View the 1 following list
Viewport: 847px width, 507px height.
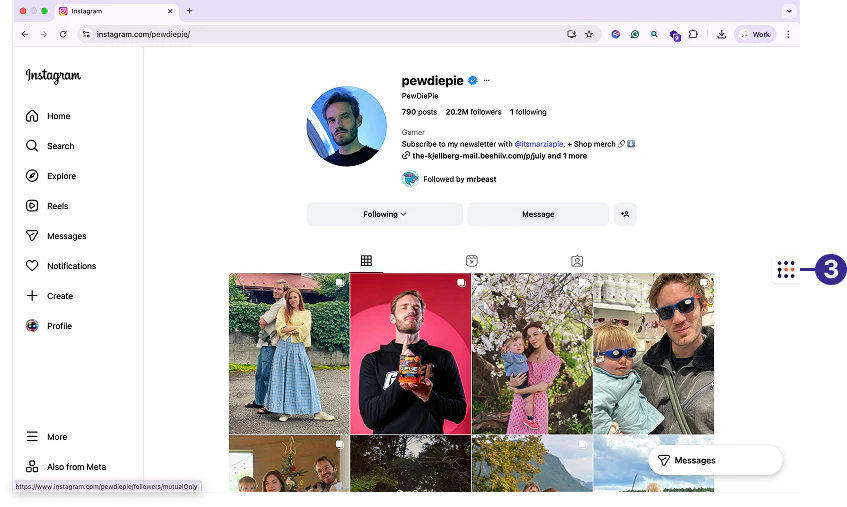528,112
